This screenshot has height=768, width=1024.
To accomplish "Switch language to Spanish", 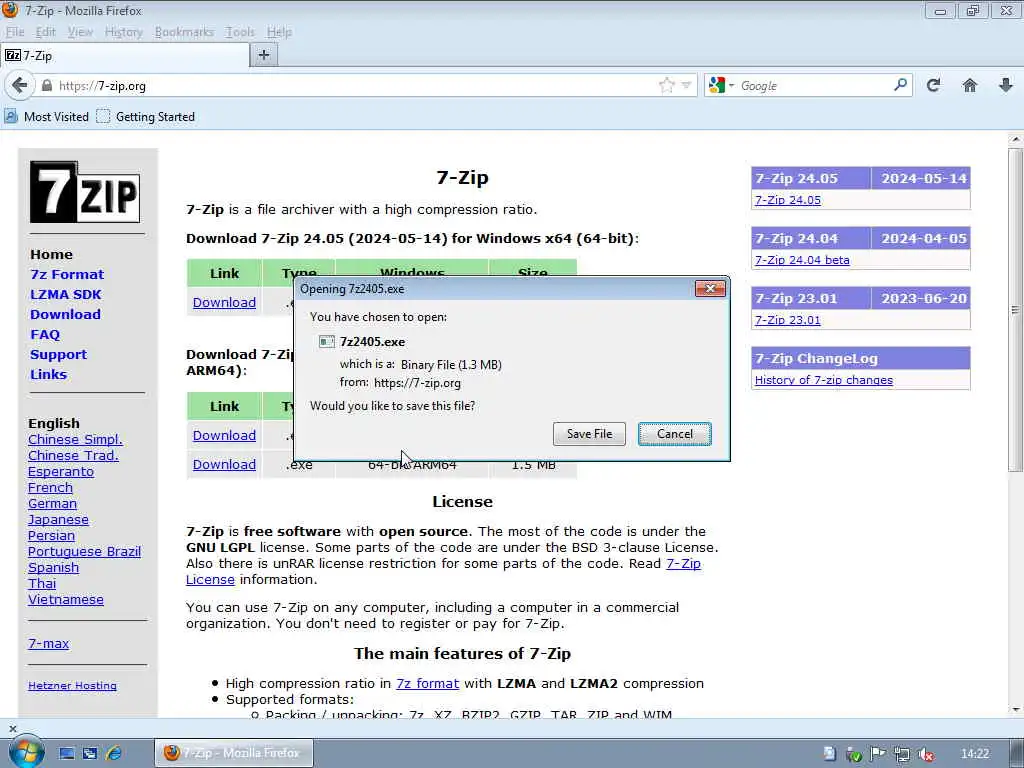I will tap(54, 568).
